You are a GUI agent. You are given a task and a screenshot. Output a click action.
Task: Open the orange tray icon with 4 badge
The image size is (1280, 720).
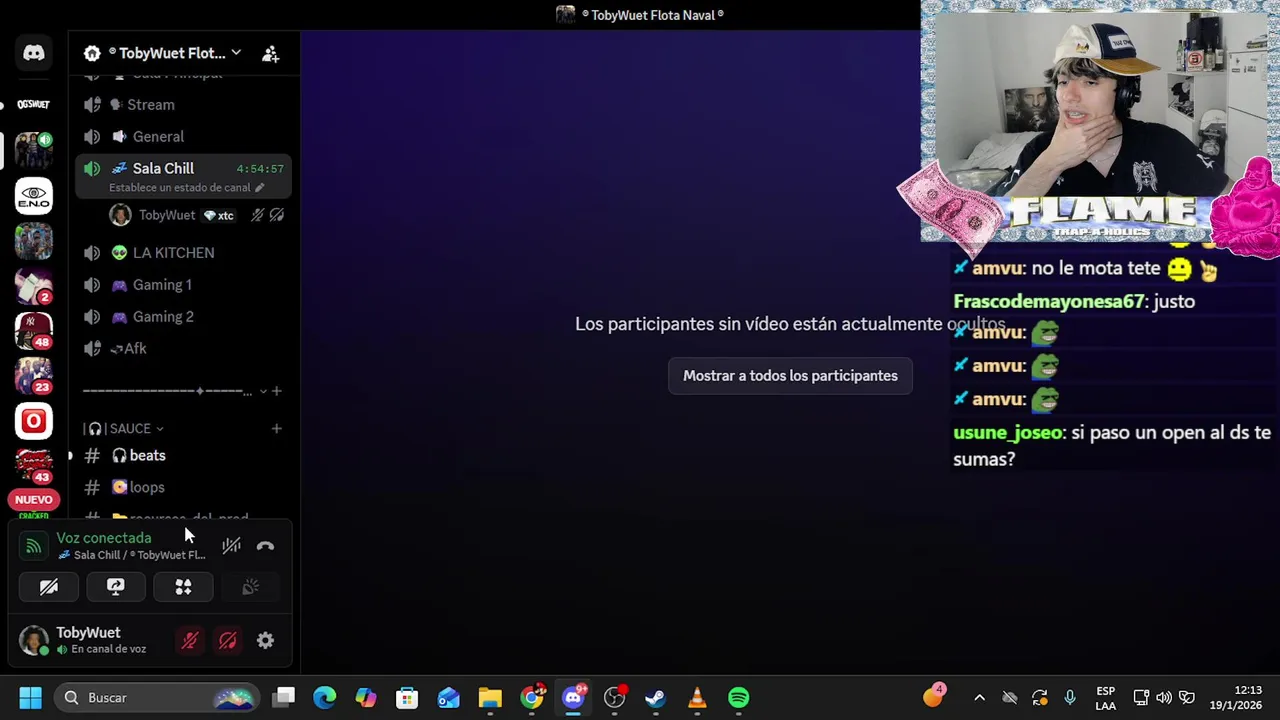click(934, 696)
